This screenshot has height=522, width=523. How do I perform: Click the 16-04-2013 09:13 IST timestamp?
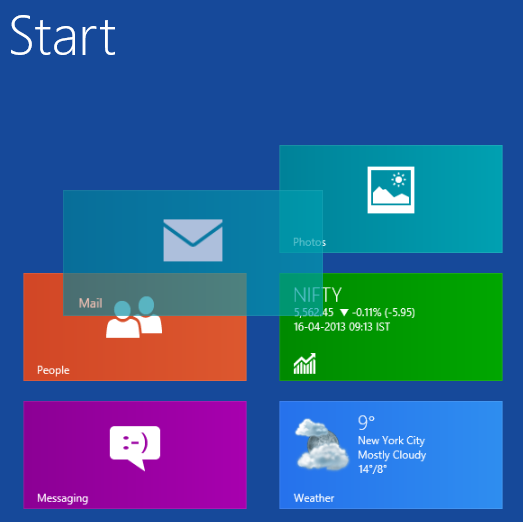pyautogui.click(x=342, y=327)
